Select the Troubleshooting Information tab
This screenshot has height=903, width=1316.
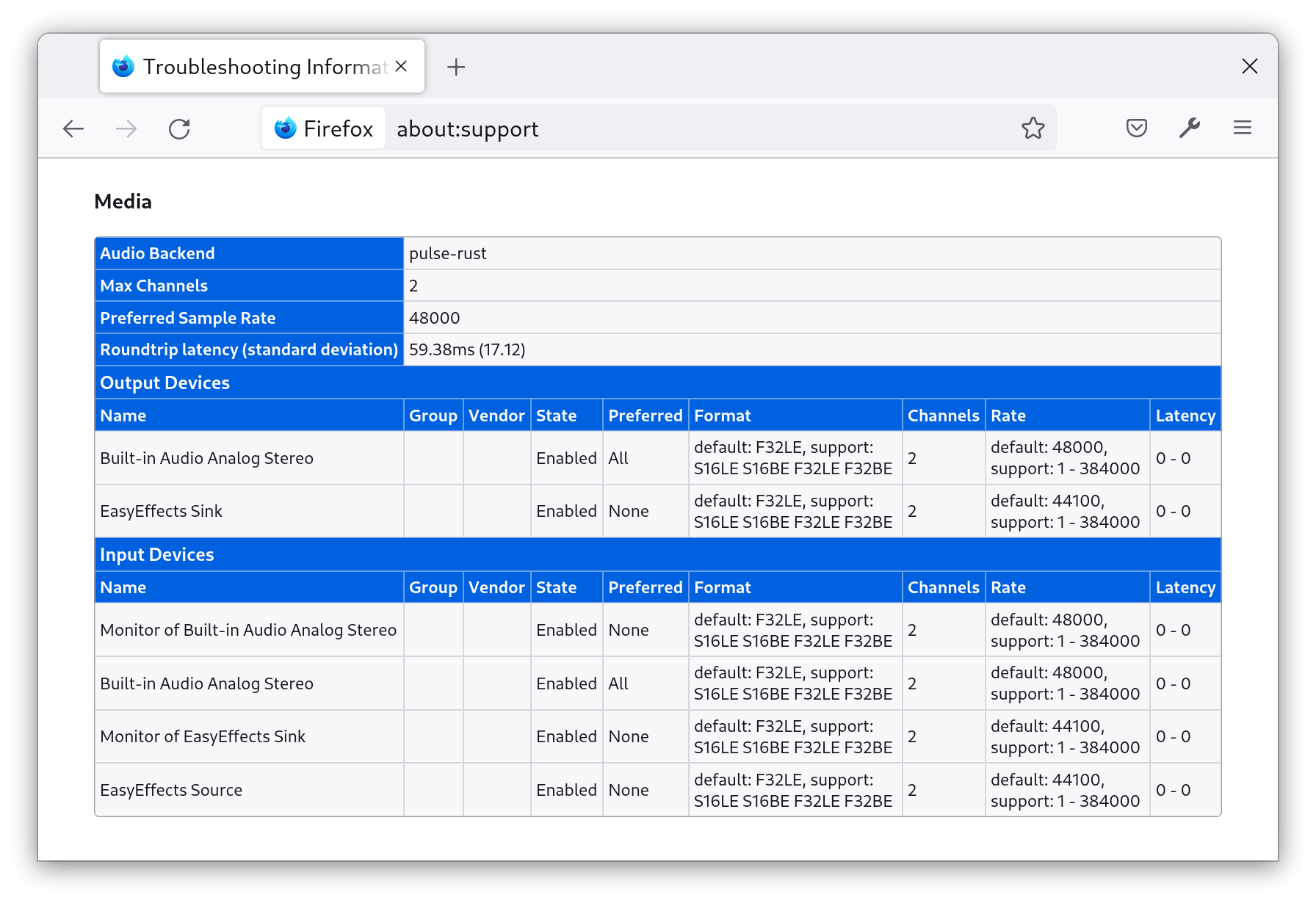[x=262, y=66]
